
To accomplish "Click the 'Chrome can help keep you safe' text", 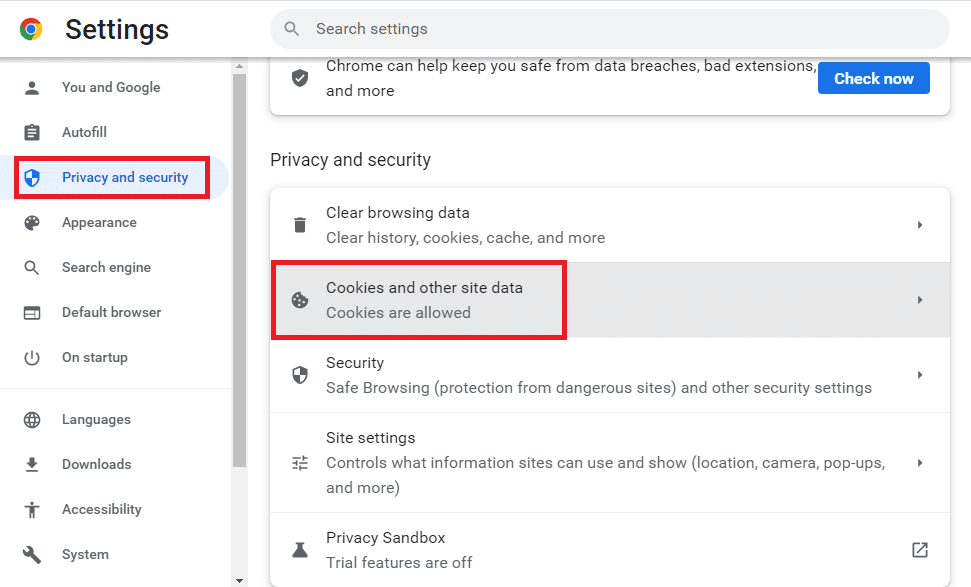I will (571, 78).
